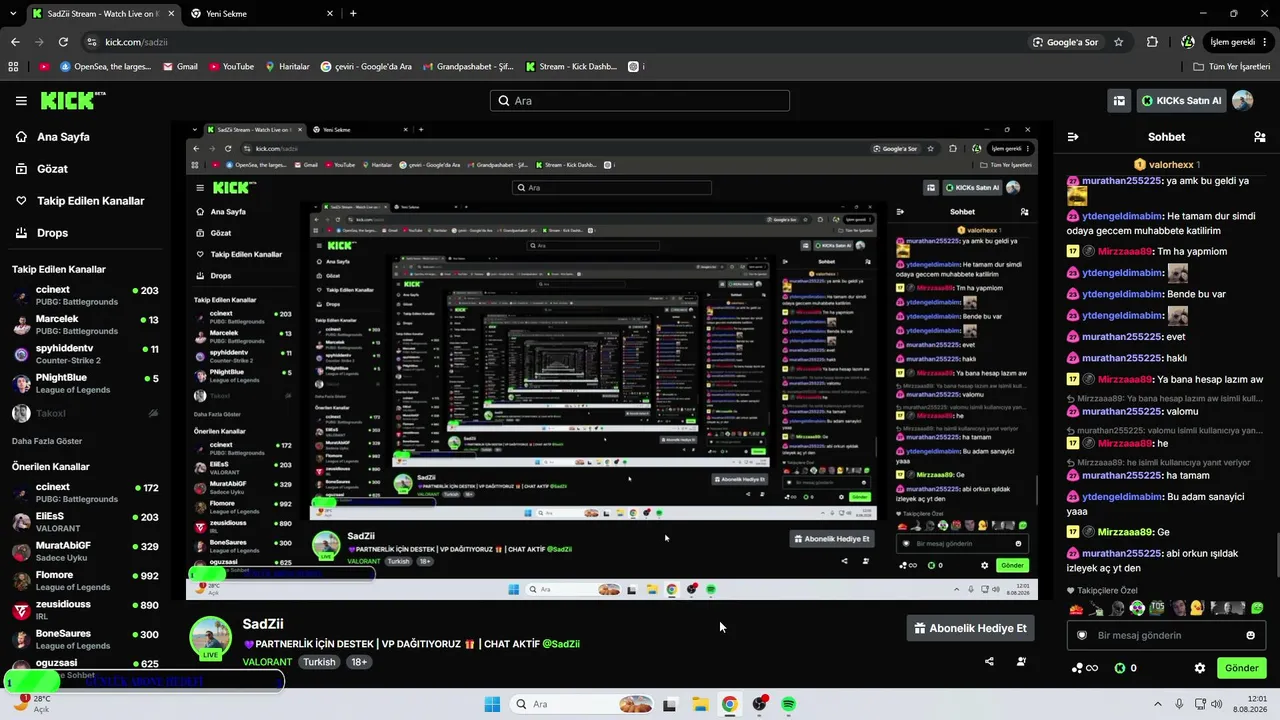This screenshot has height=720, width=1280.
Task: Expand the system tray hidden icons chevron
Action: 1158,704
